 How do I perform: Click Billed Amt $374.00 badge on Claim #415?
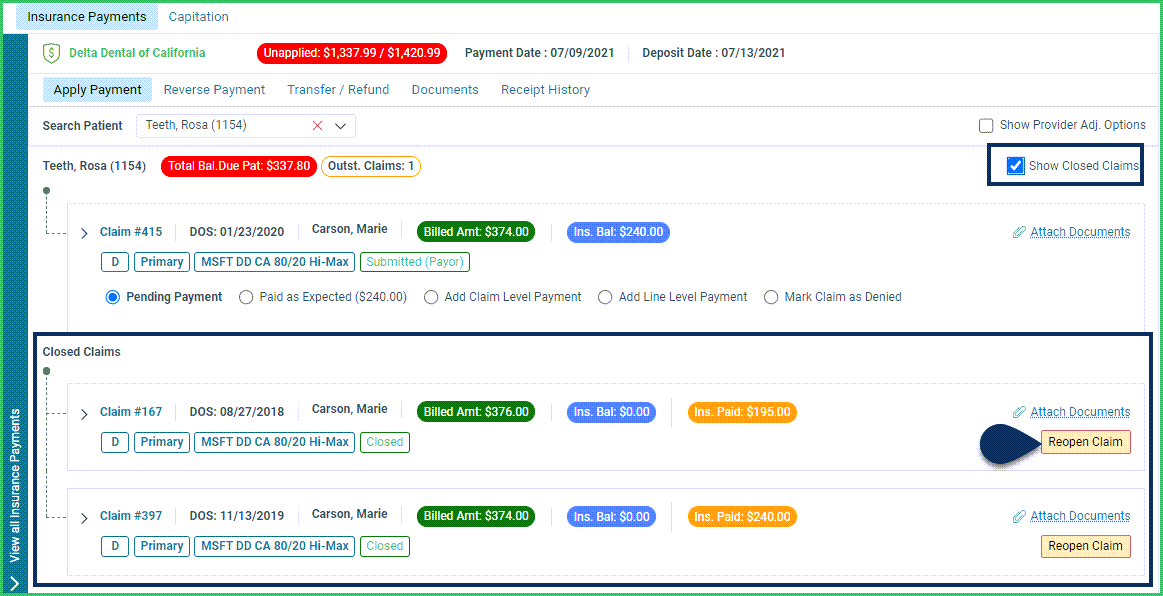pyautogui.click(x=476, y=232)
